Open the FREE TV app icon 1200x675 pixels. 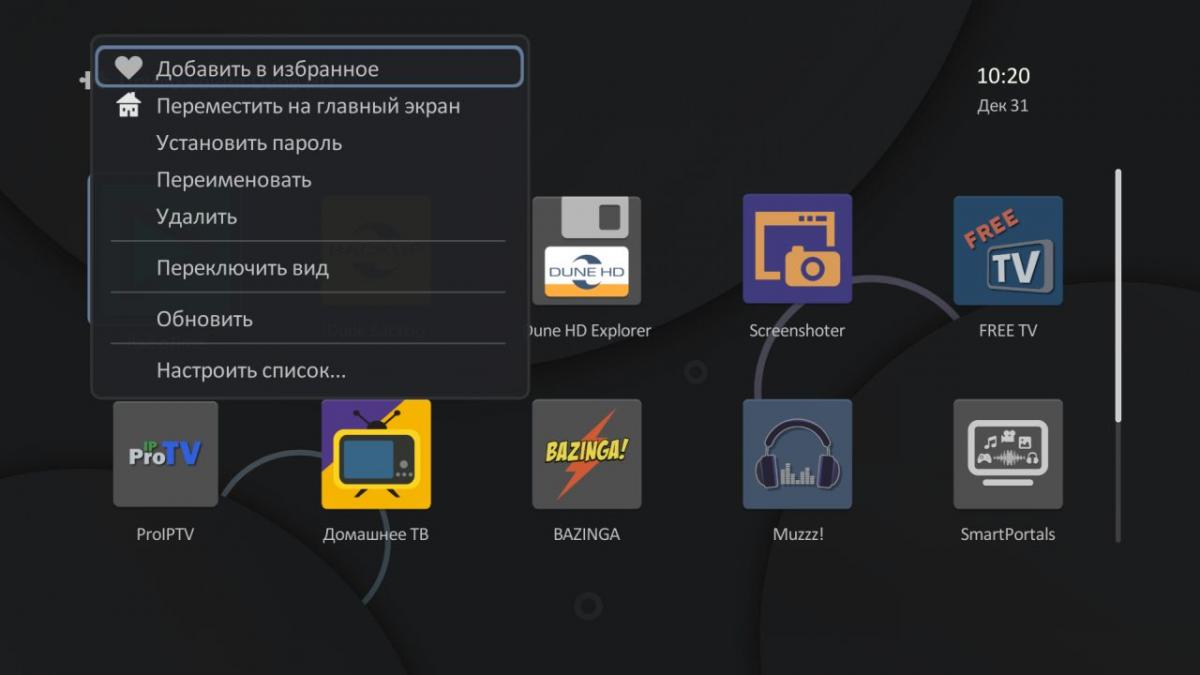pos(1008,250)
